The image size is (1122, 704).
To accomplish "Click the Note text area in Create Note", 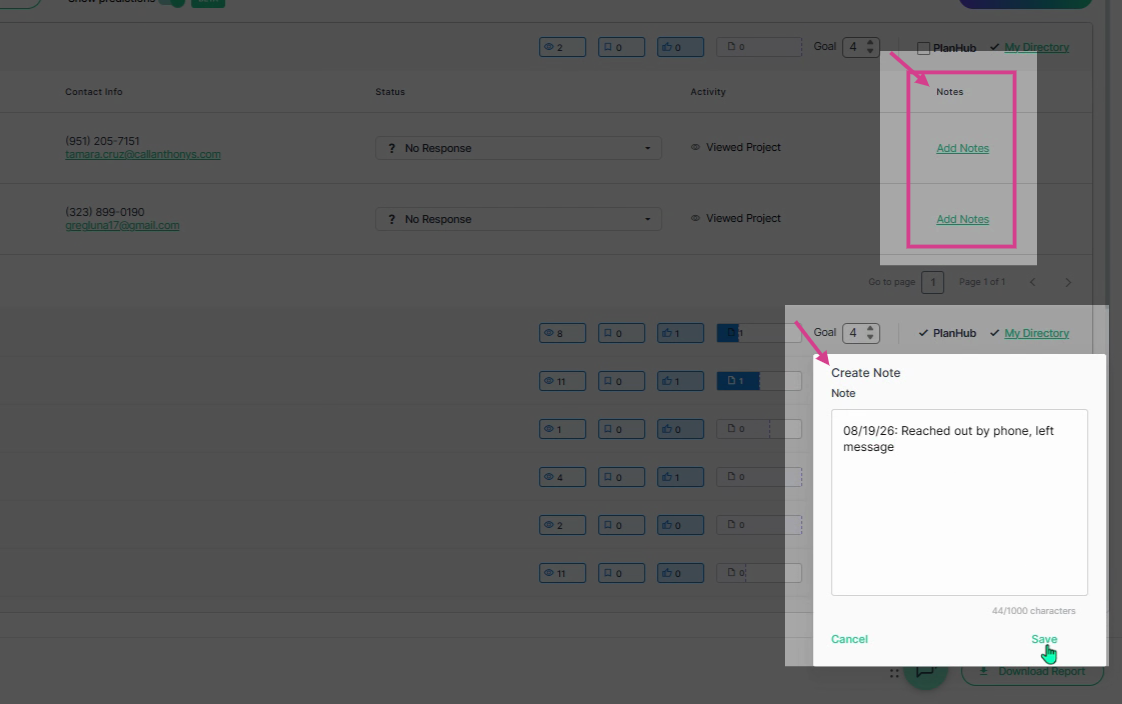I will point(959,502).
